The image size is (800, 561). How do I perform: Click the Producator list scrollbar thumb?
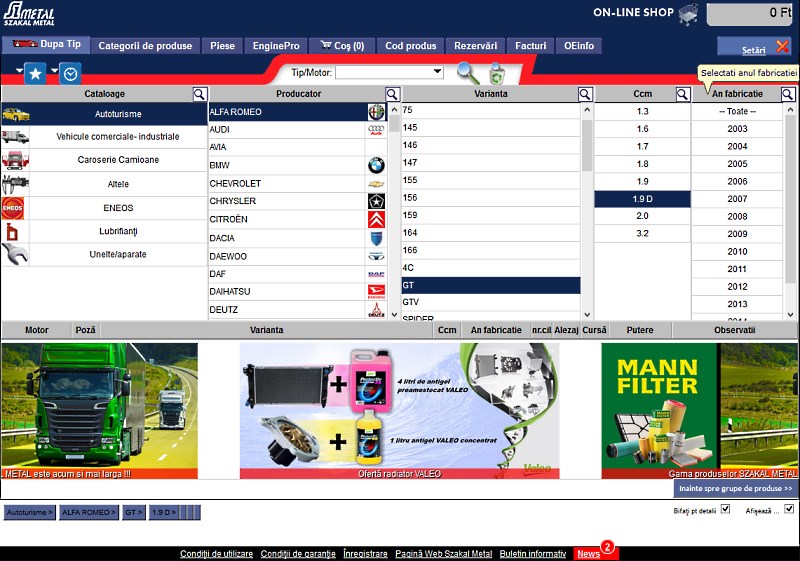coord(394,124)
